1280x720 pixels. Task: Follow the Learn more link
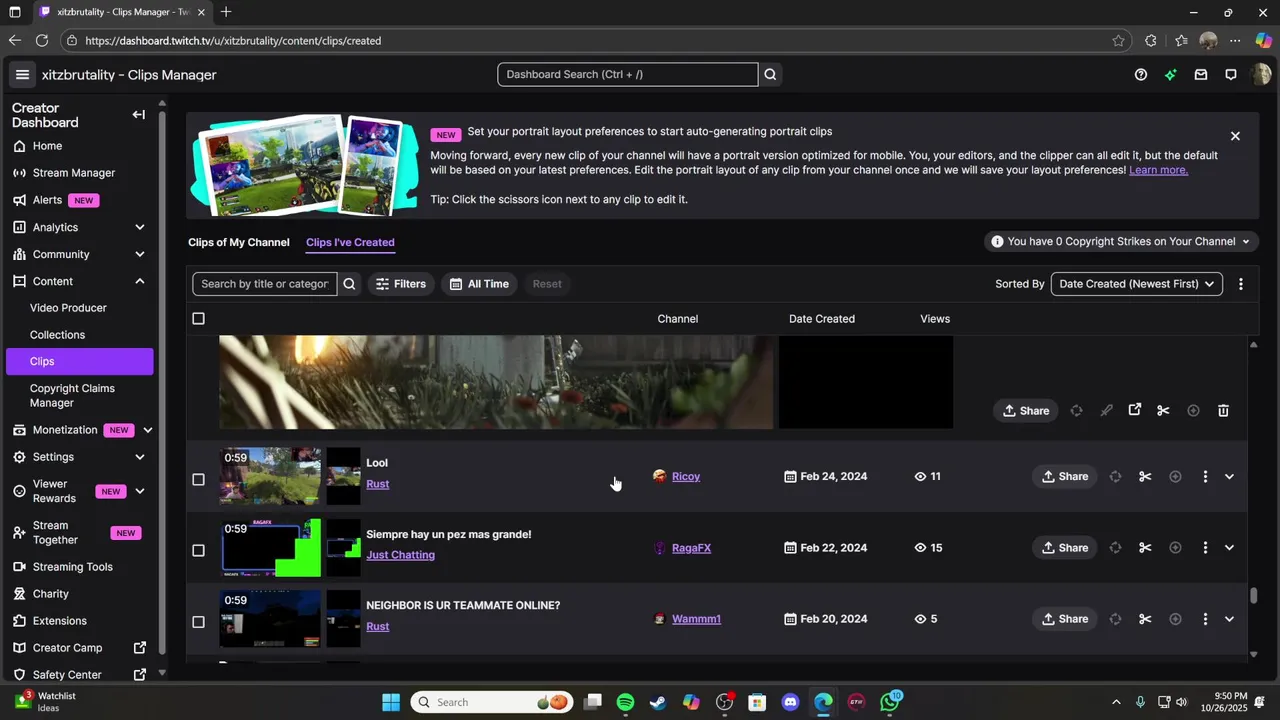tap(1158, 170)
